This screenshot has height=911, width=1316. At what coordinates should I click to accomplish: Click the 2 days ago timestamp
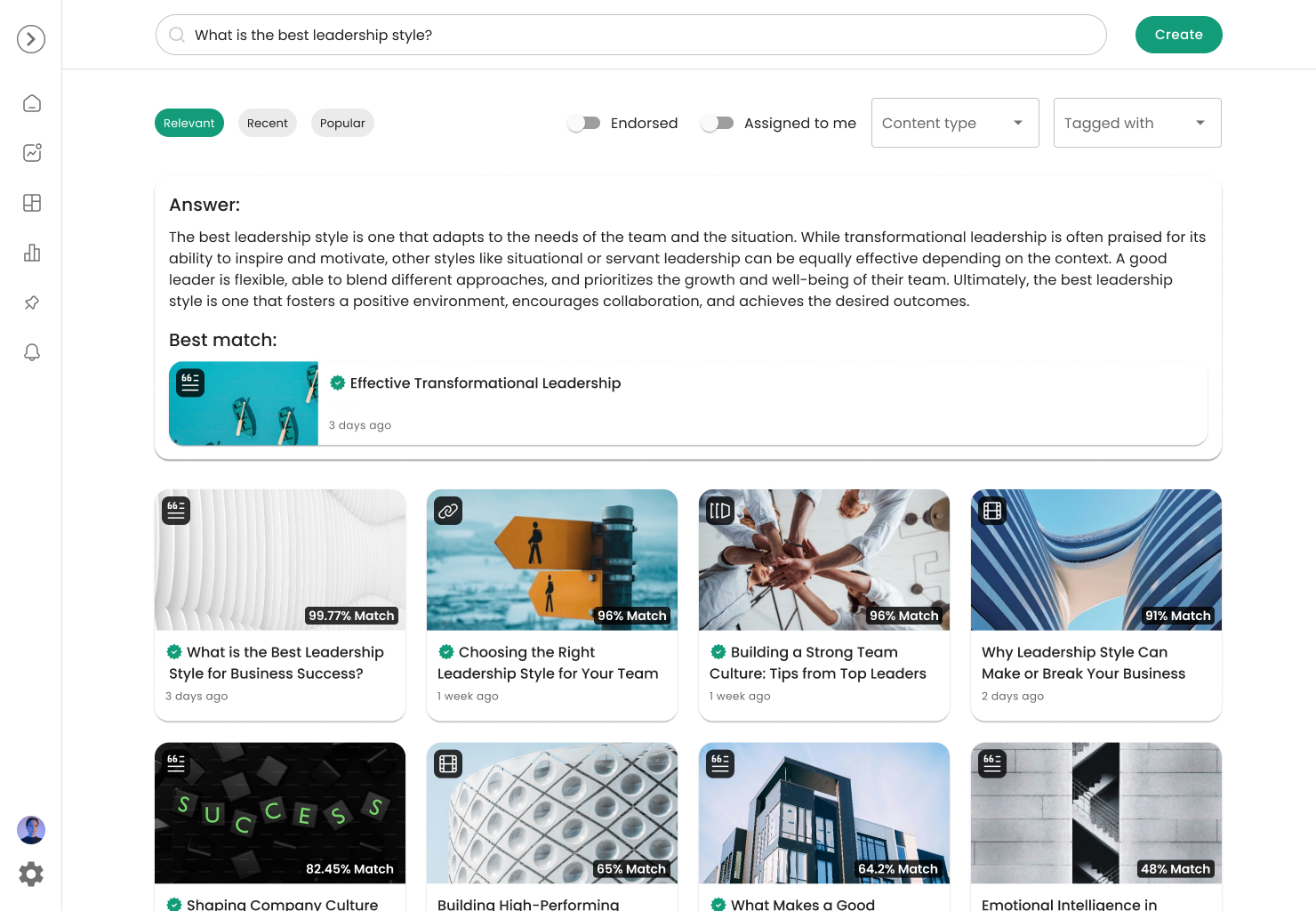point(1013,696)
